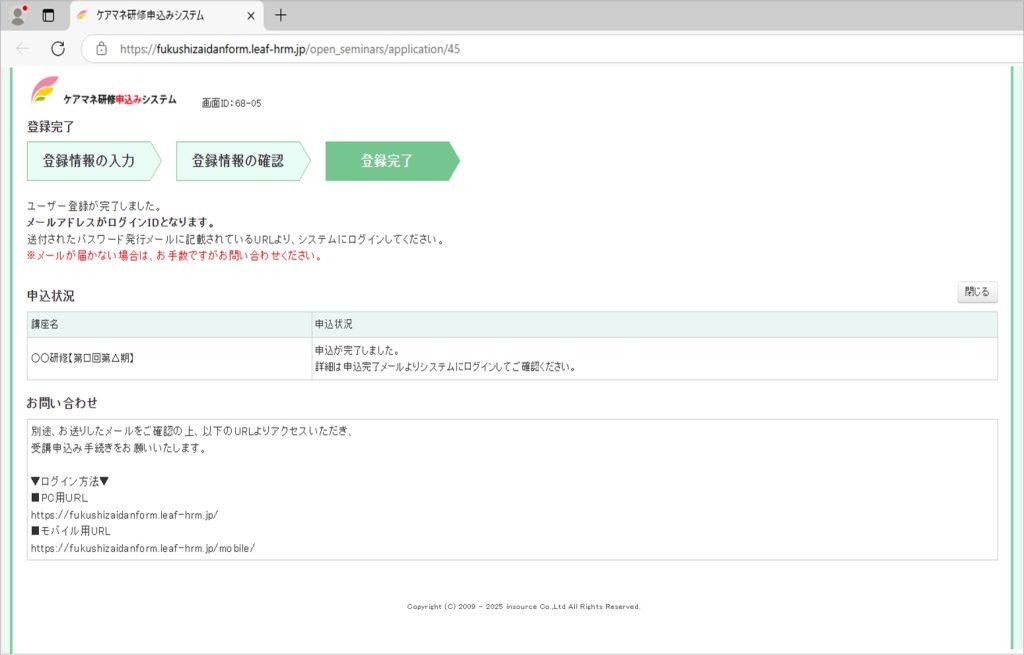Click the 登録情報の確認 step
Screen dimensions: 1024x655
pos(238,161)
